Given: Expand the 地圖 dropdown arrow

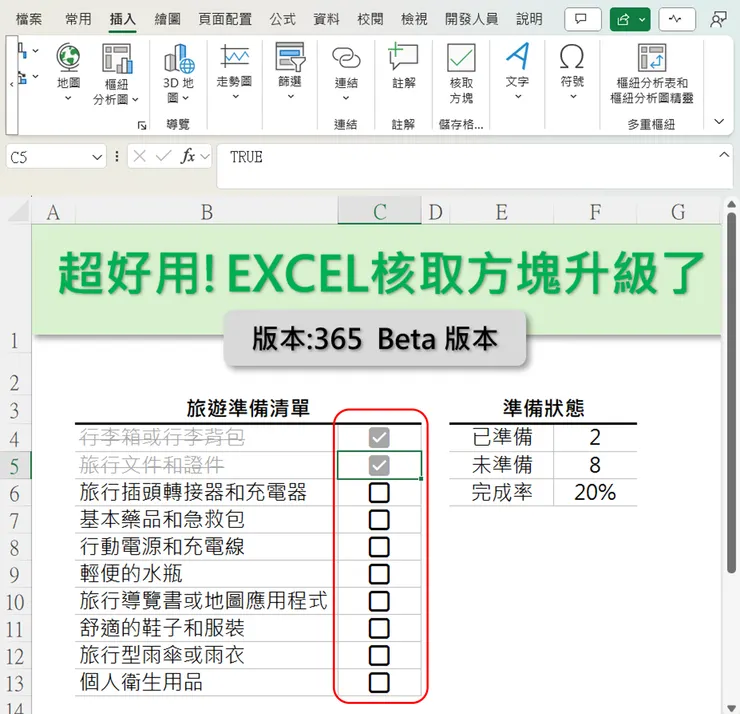Looking at the screenshot, I should pyautogui.click(x=68, y=98).
